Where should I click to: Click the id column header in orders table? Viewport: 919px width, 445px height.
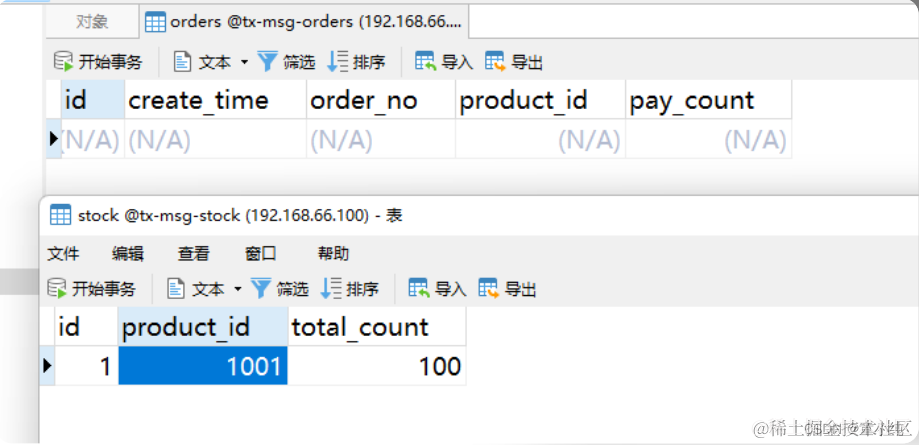(93, 100)
